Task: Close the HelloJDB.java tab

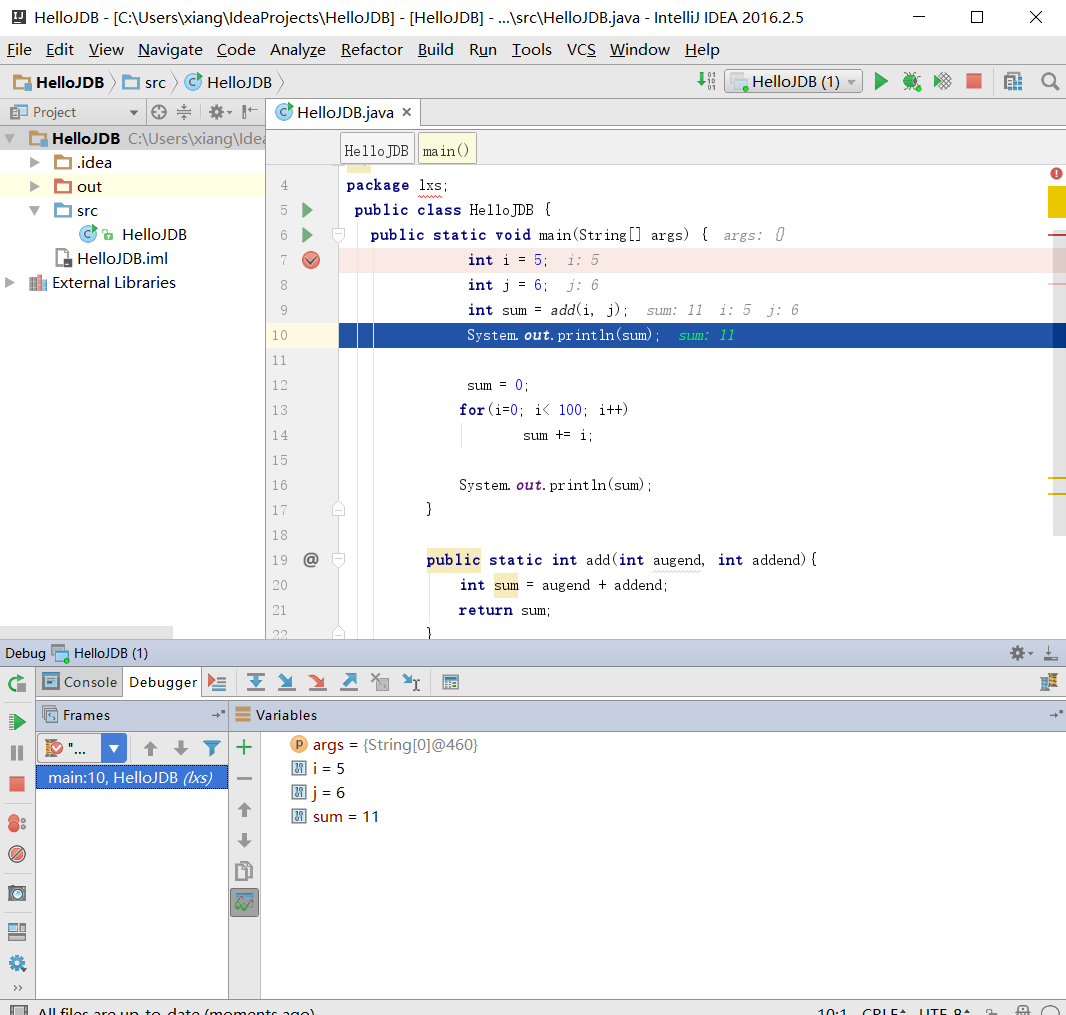Action: [407, 111]
